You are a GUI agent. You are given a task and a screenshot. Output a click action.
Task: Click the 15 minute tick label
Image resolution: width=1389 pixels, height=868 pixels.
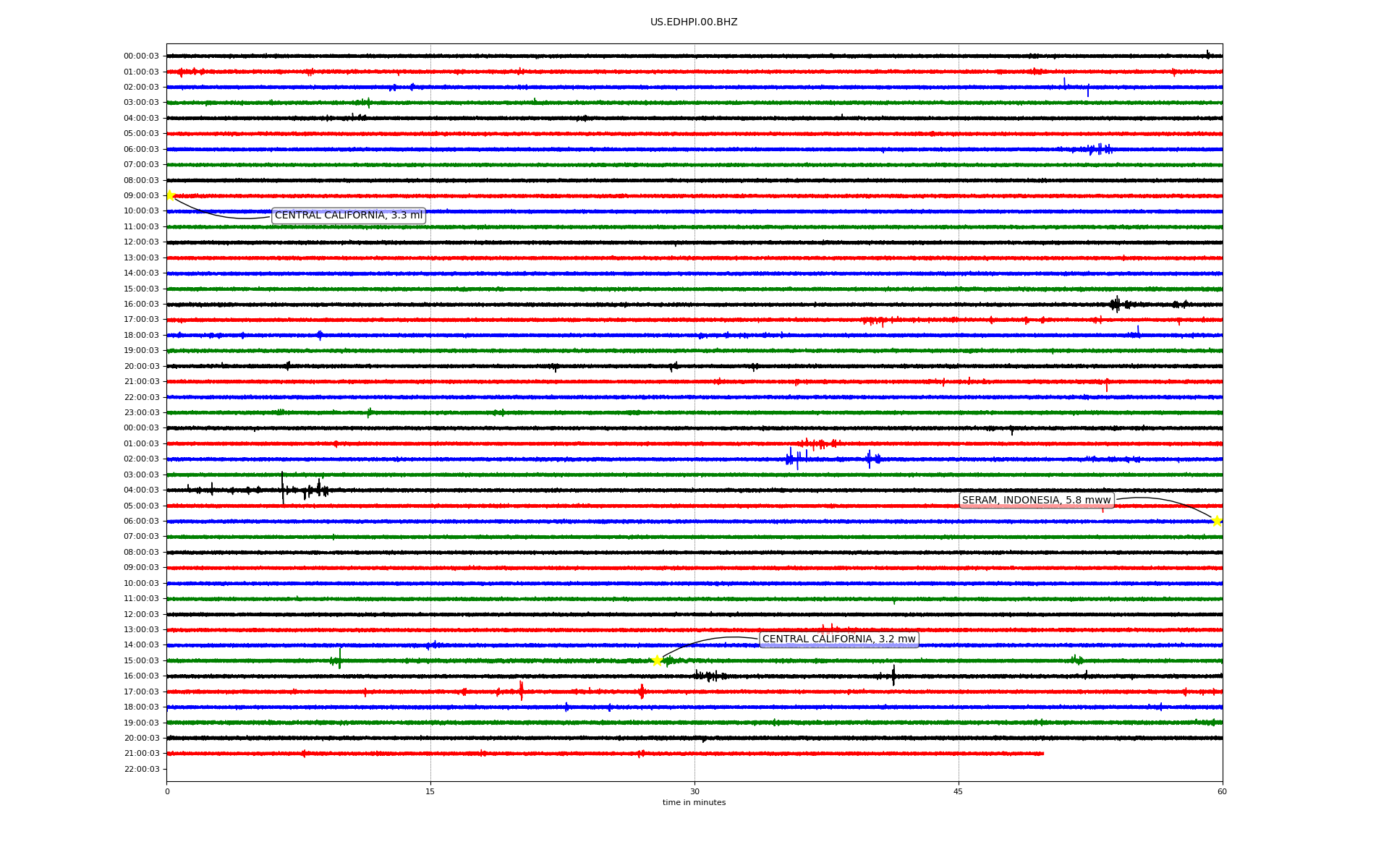[430, 791]
